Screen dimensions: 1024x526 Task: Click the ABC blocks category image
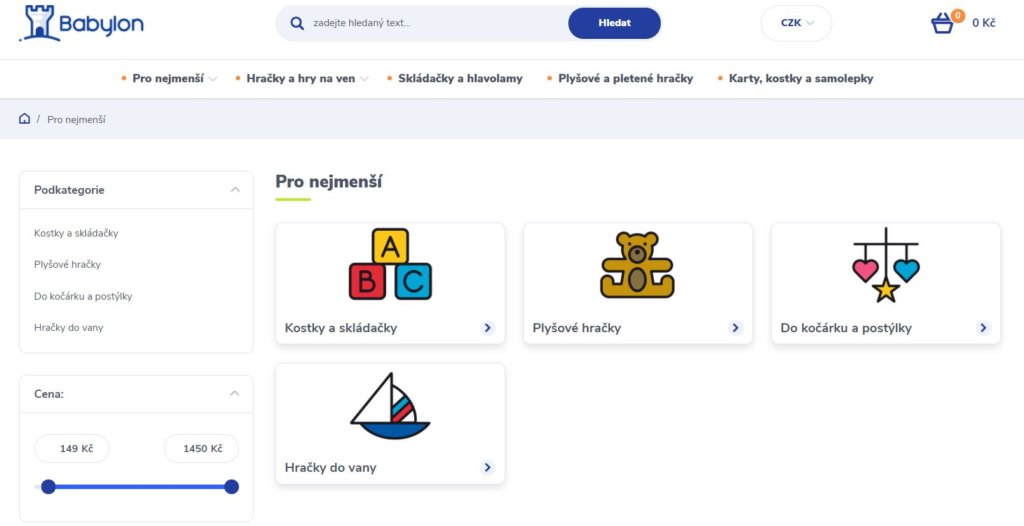tap(390, 264)
